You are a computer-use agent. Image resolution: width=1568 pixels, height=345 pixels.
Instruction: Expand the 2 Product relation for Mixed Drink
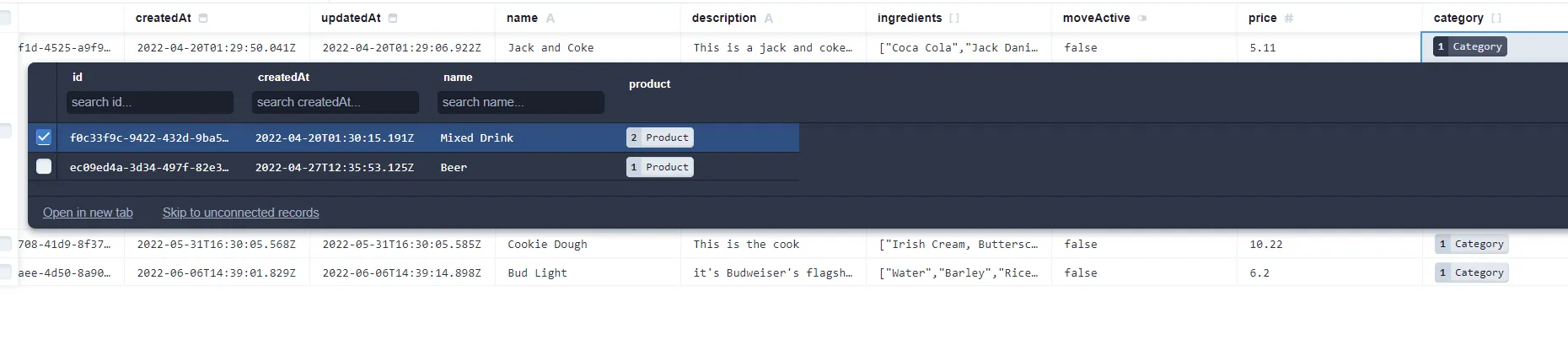coord(660,137)
